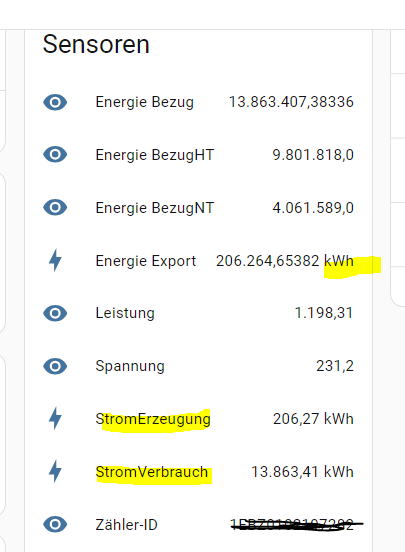Click the eye icon beside Leistung
Screen dimensions: 405x552
point(55,313)
